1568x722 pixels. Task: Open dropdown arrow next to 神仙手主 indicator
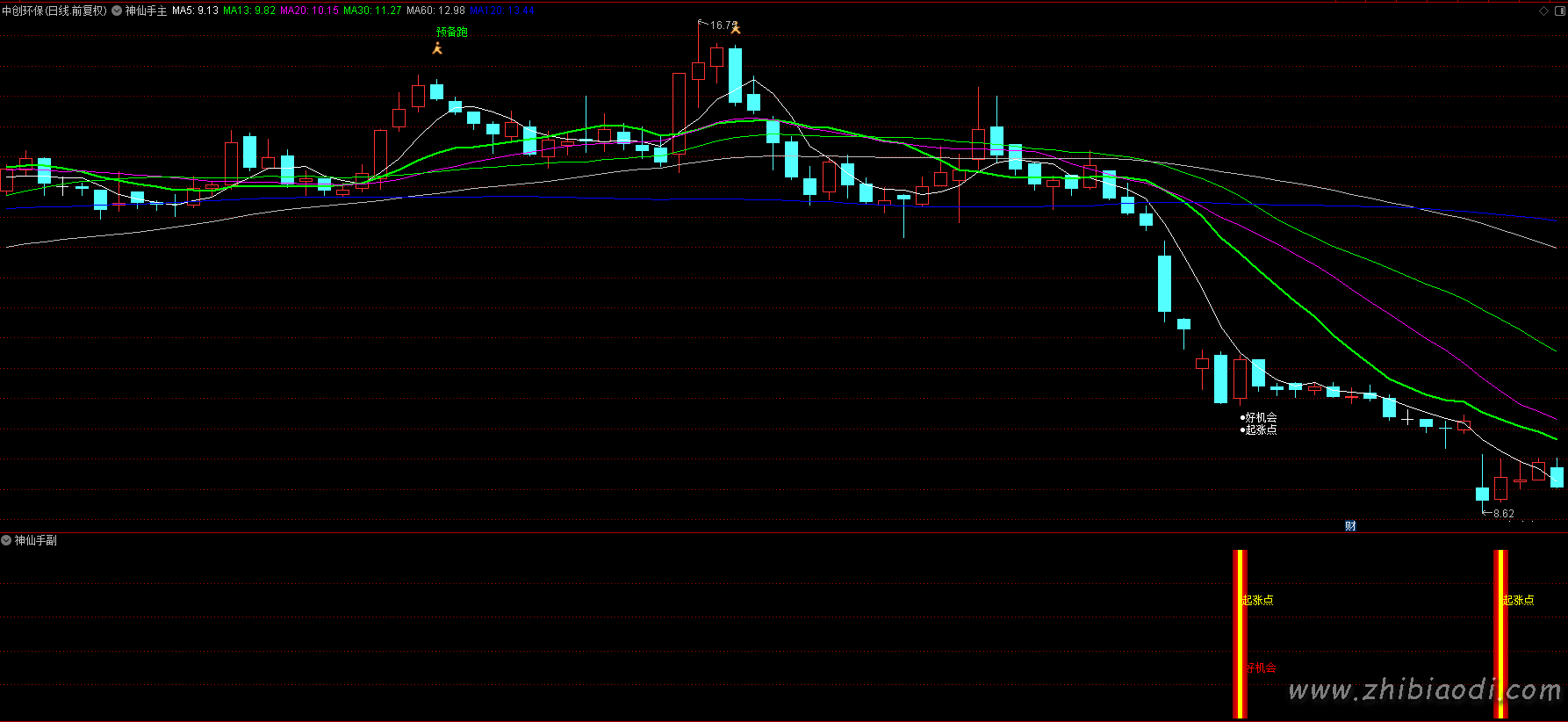(117, 11)
